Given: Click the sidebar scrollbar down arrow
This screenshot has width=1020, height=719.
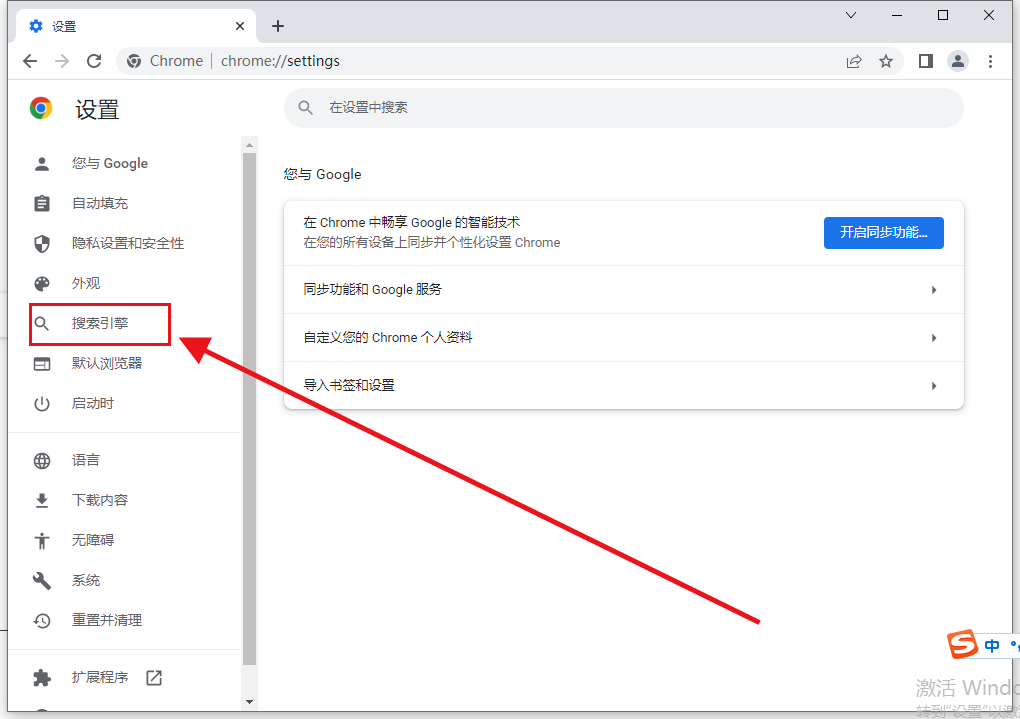Looking at the screenshot, I should click(249, 702).
